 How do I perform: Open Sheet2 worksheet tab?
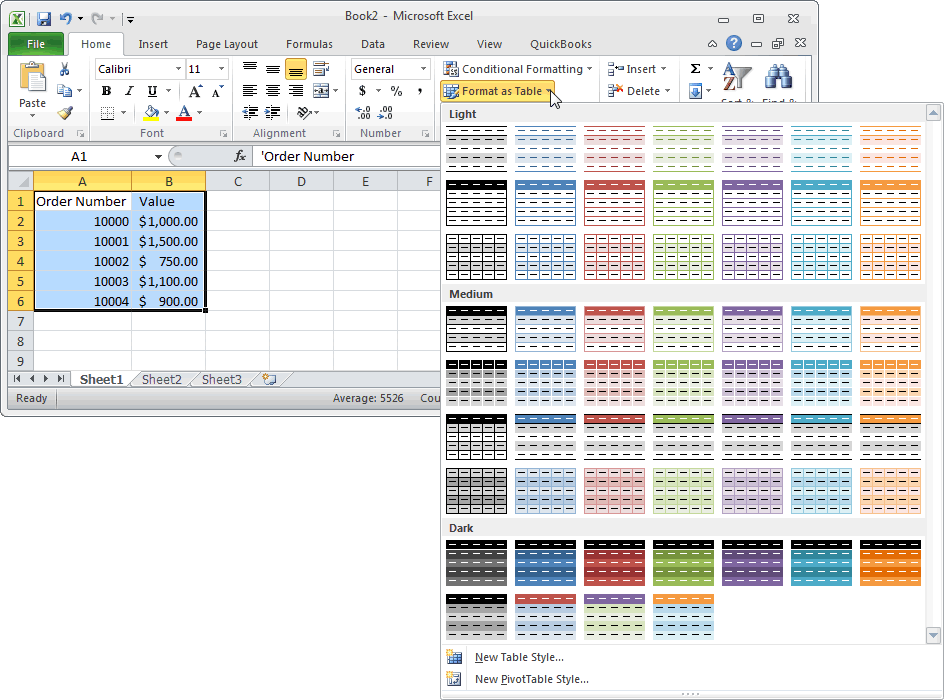click(162, 379)
